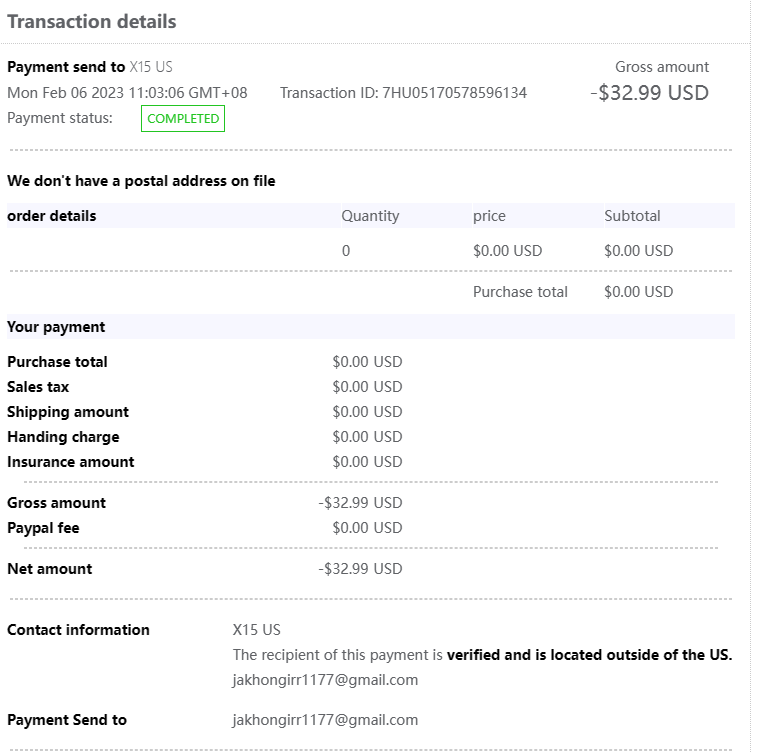Click the Transaction details heading

92,21
